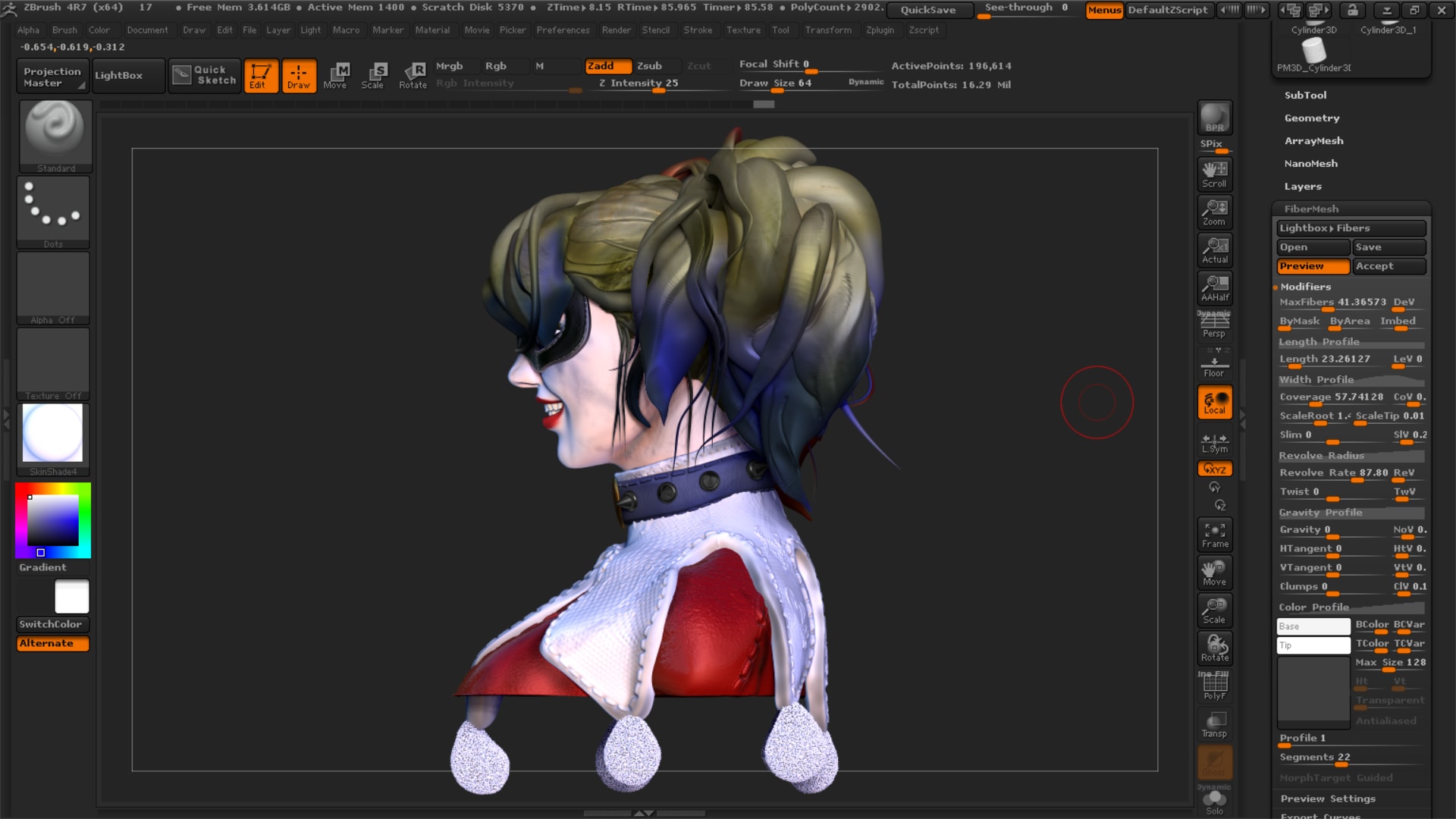Select the right shelf Move icon
This screenshot has height=819, width=1456.
(1214, 573)
